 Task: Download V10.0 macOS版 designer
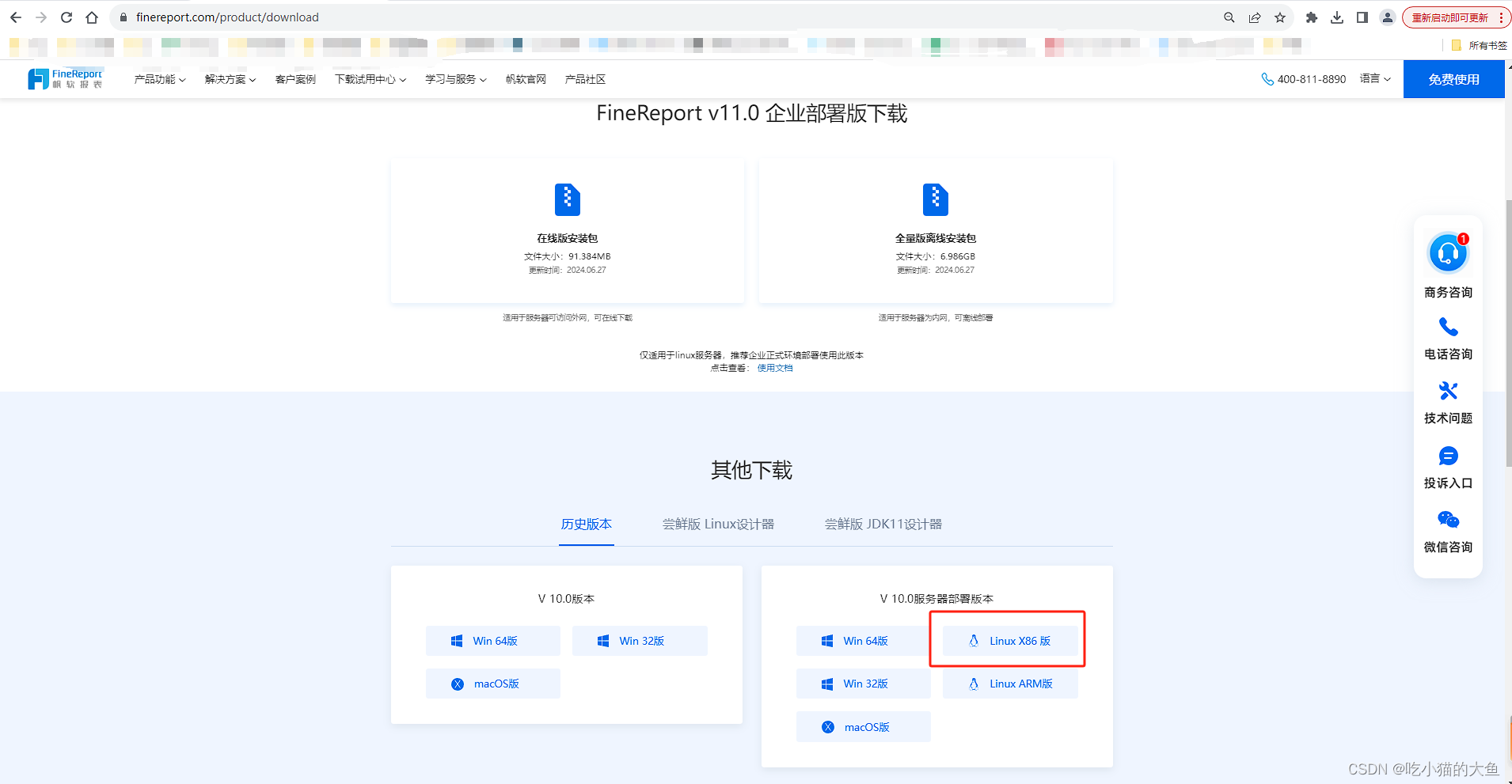click(493, 684)
